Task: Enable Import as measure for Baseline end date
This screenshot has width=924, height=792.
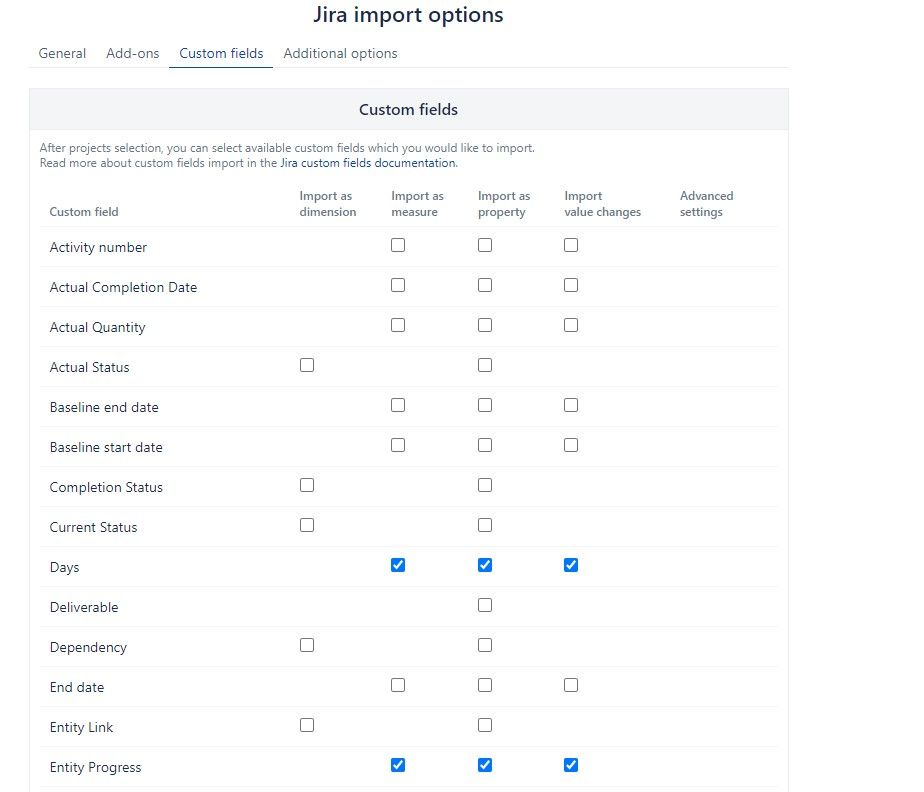Action: 398,405
